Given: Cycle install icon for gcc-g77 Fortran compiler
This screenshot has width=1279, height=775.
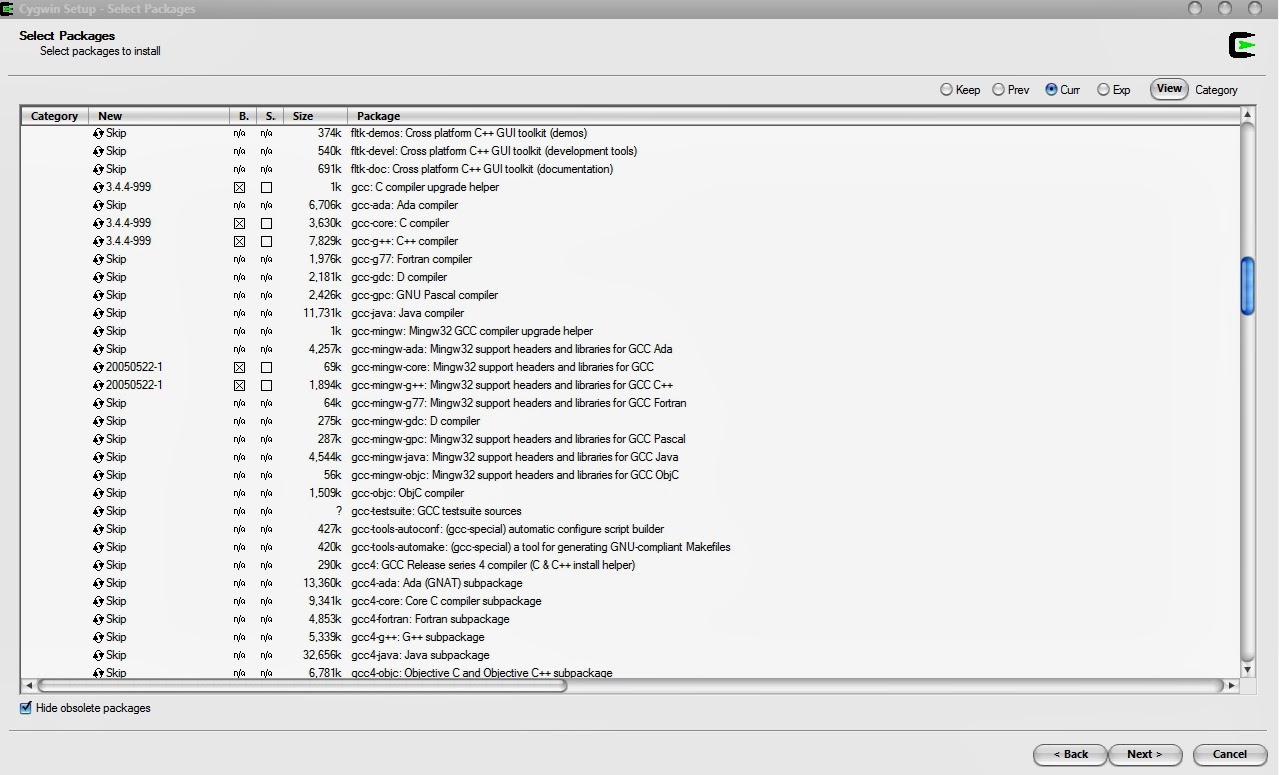Looking at the screenshot, I should [x=99, y=259].
